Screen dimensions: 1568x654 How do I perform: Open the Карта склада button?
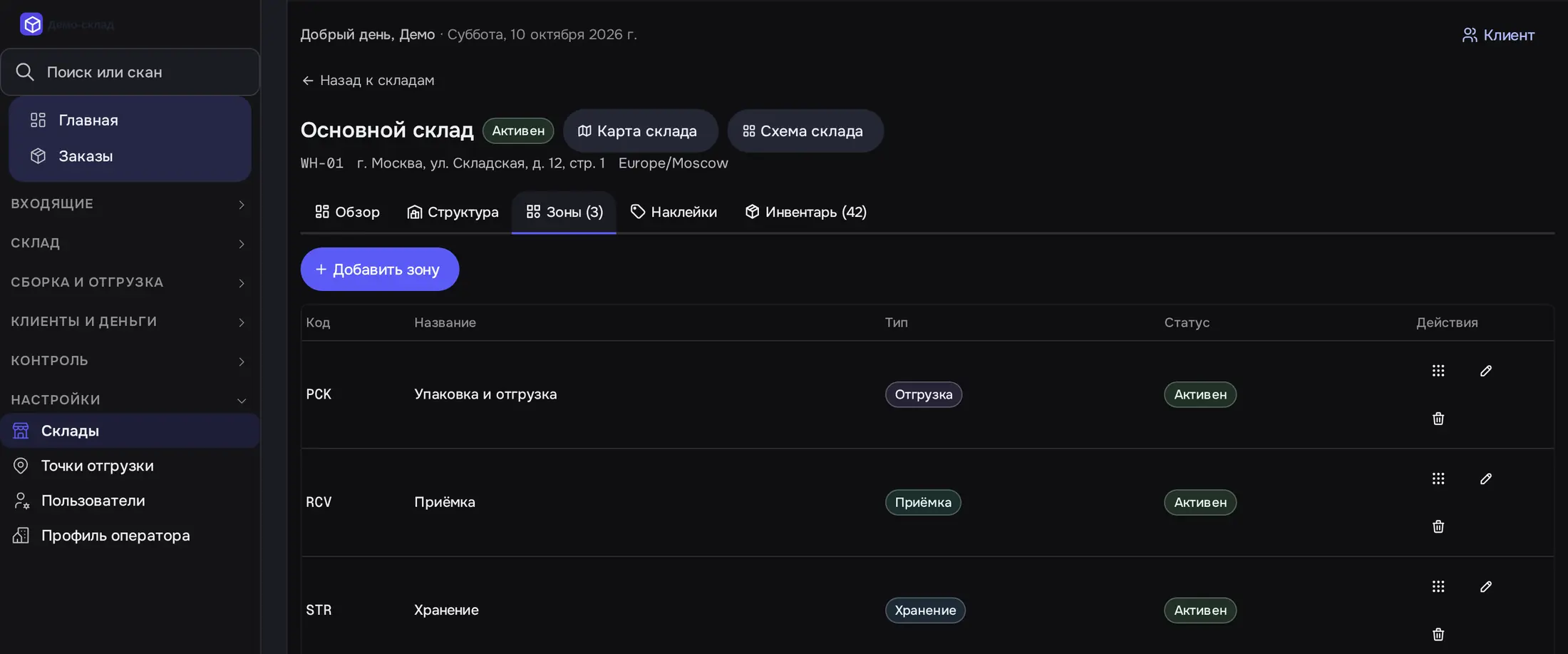tap(640, 131)
